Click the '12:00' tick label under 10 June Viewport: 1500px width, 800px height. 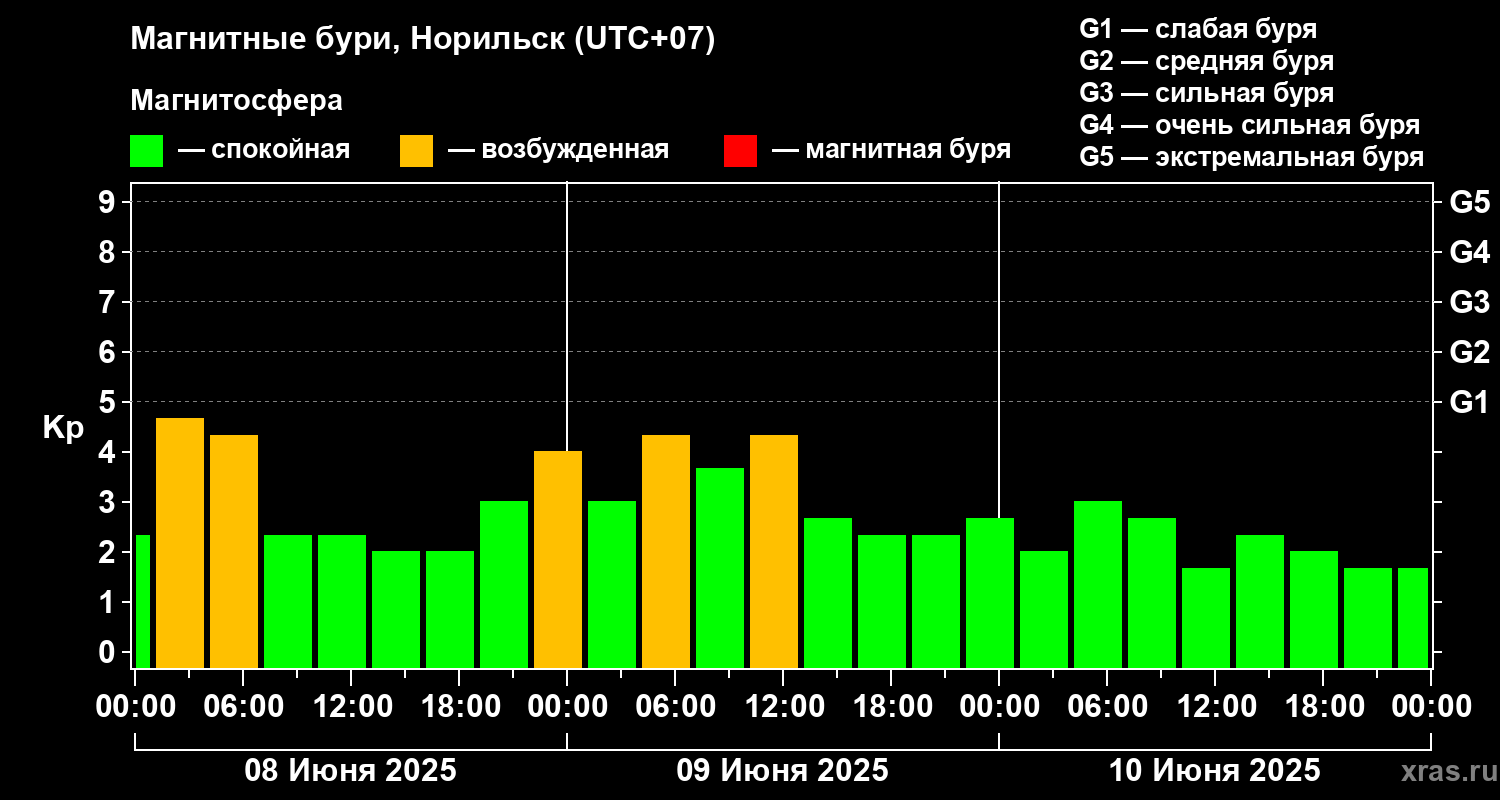(x=1215, y=707)
